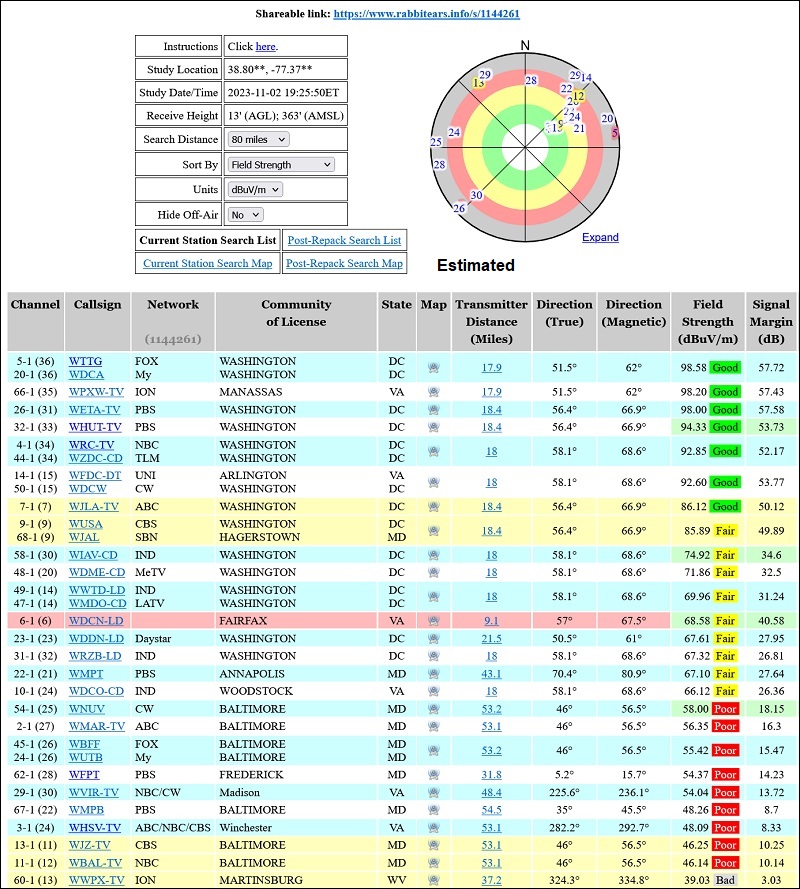Show the map icon for WFPT Frederick
The height and width of the screenshot is (889, 800).
pyautogui.click(x=433, y=775)
